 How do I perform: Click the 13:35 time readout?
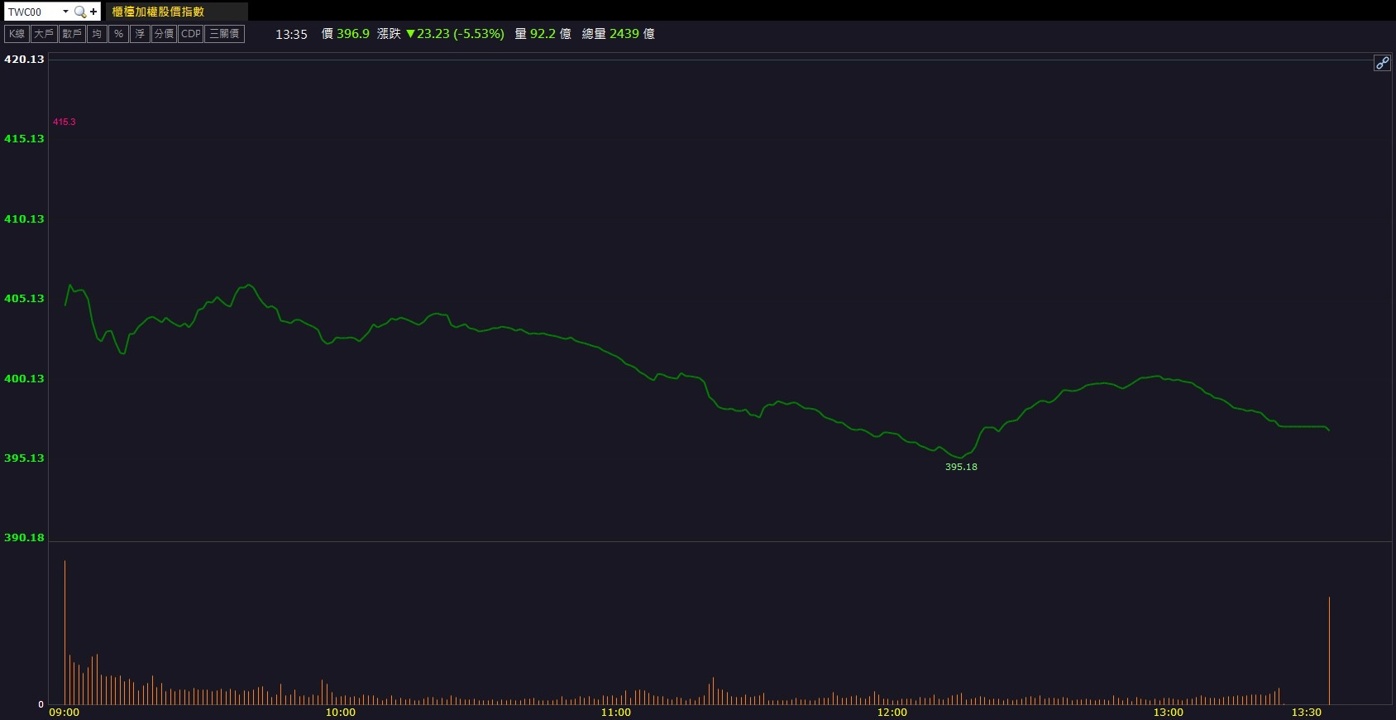[291, 34]
